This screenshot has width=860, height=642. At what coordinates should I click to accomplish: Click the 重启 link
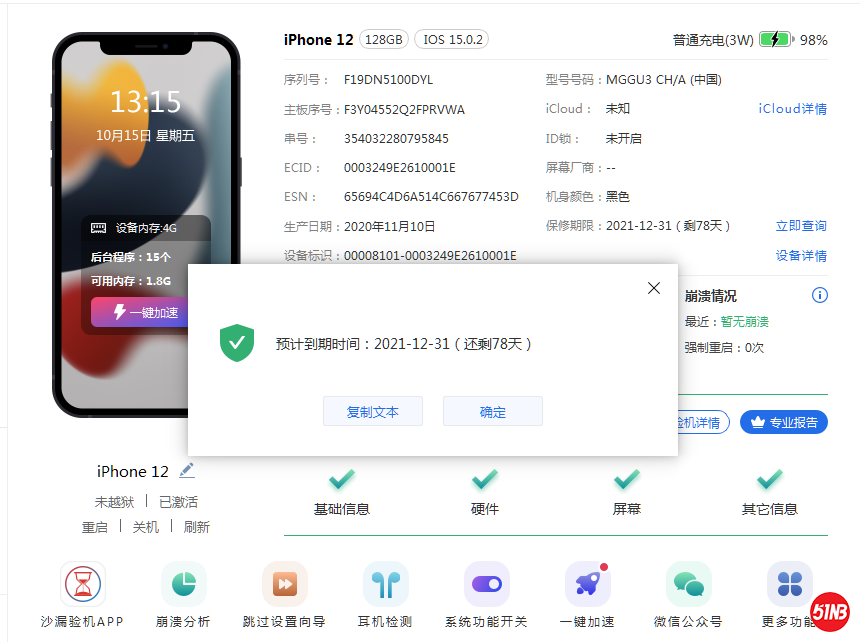95,527
